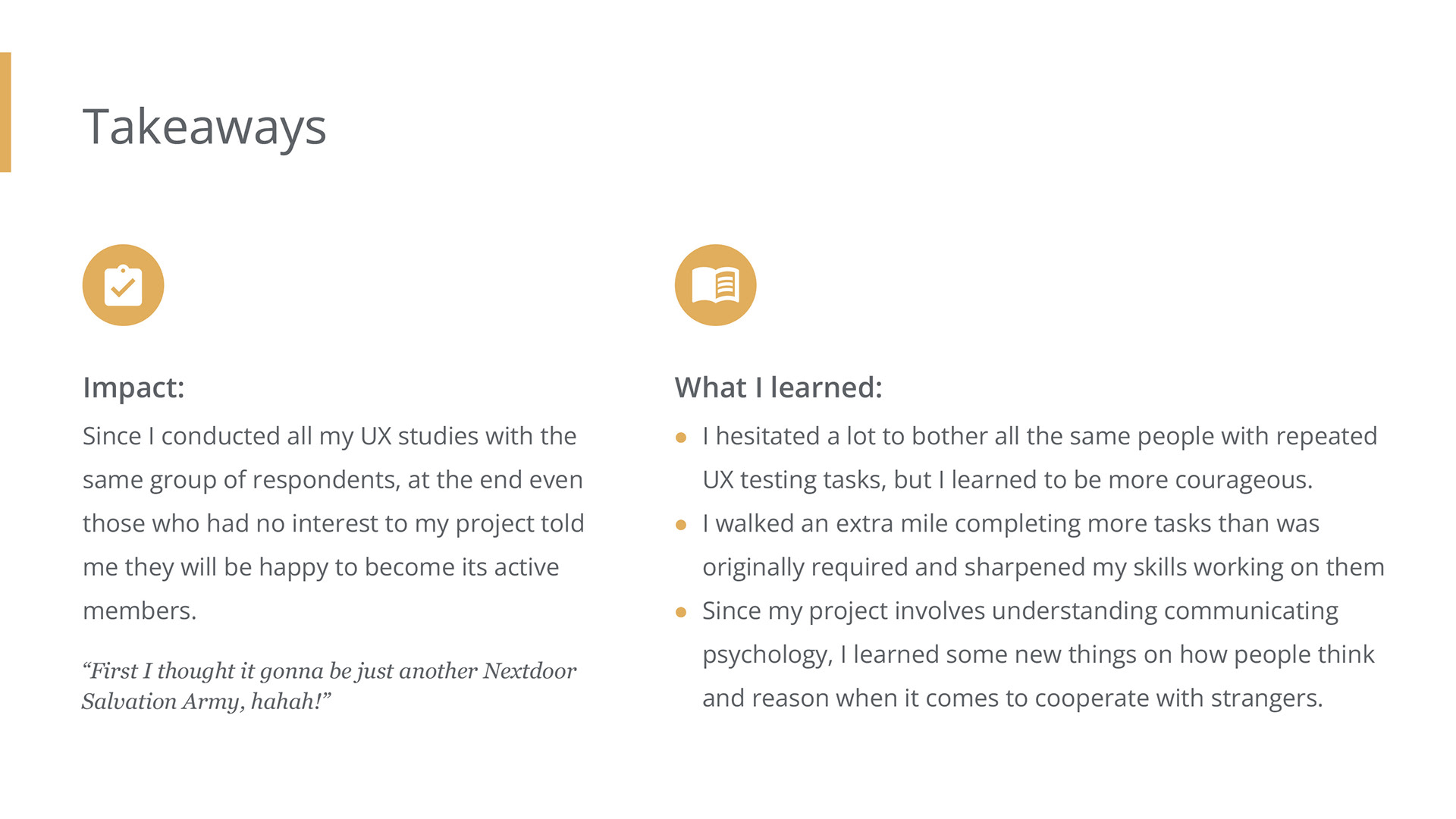Select the orange bullet before "I hesitated"
Viewport: 1456px width, 819px height.
click(x=681, y=438)
